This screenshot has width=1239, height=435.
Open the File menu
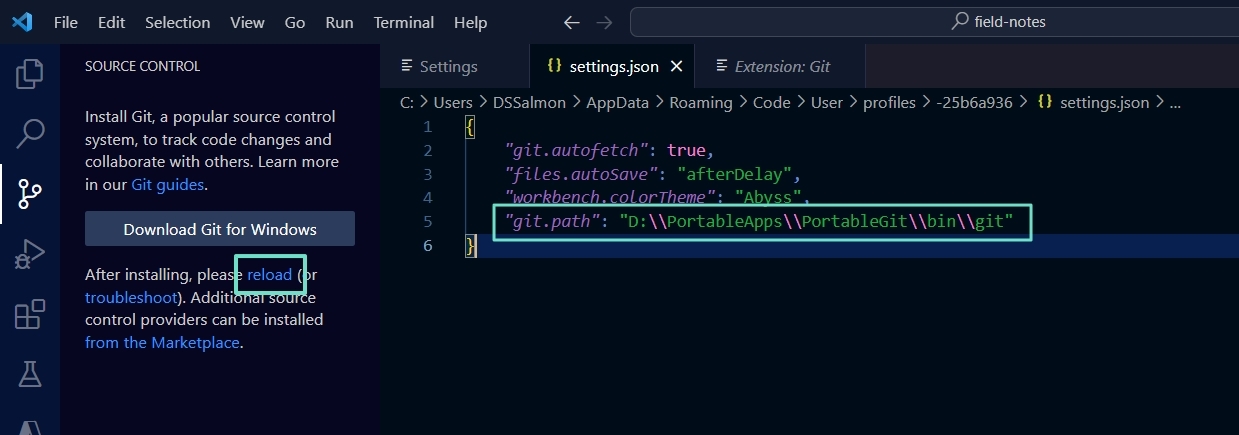pyautogui.click(x=65, y=22)
